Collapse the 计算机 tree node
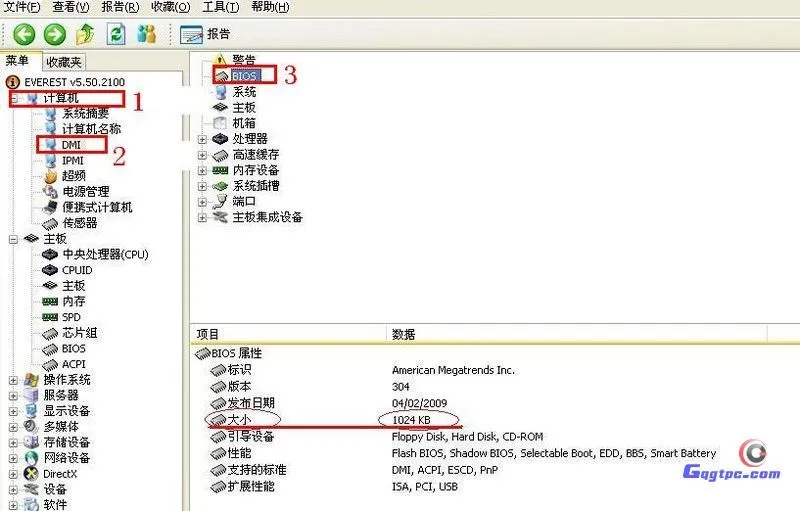 click(14, 98)
